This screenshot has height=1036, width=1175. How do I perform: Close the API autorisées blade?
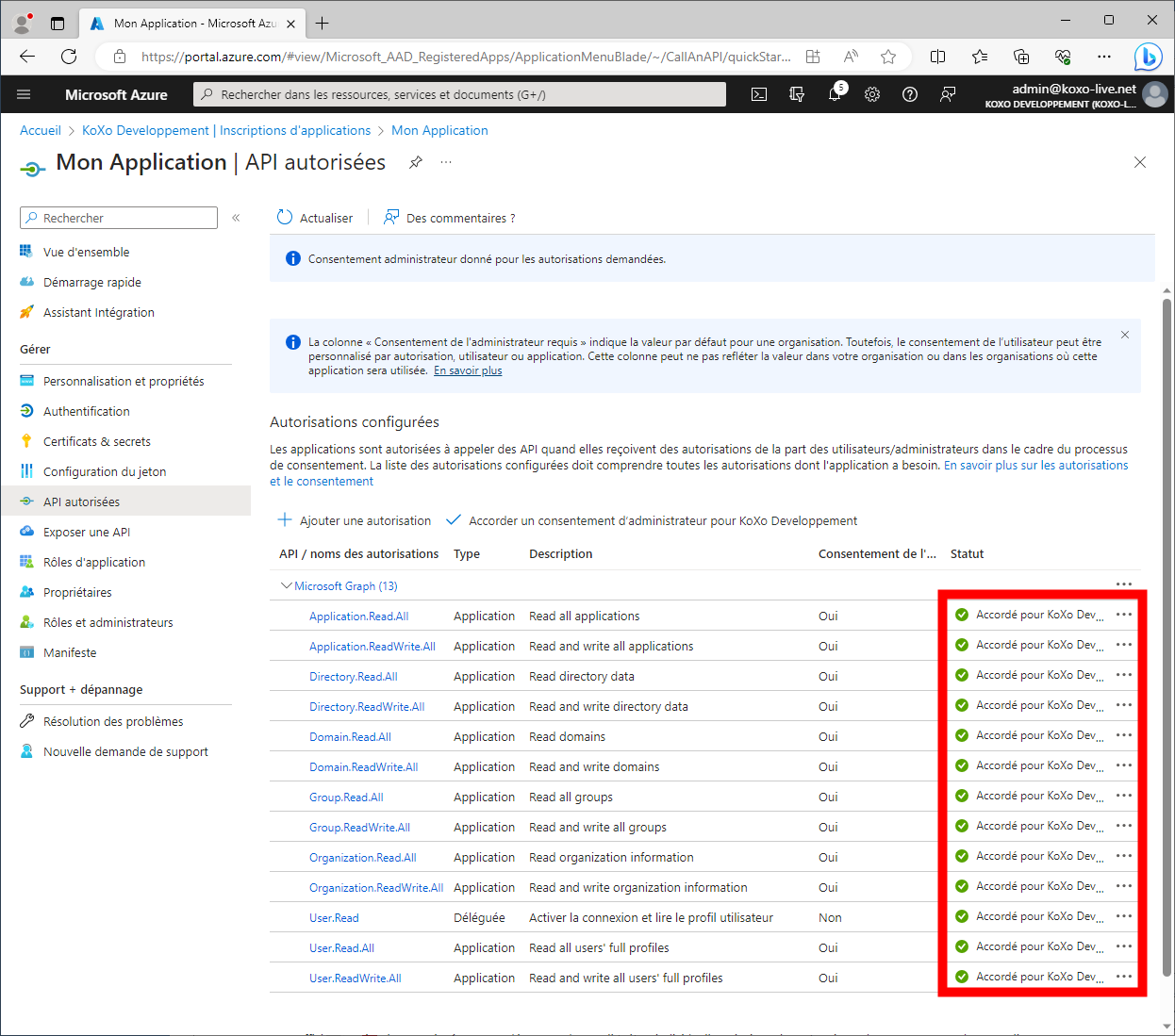[1140, 162]
